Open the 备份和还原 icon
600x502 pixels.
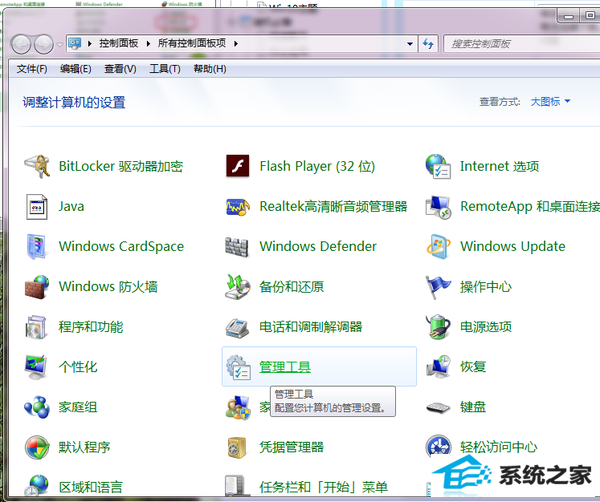(238, 287)
